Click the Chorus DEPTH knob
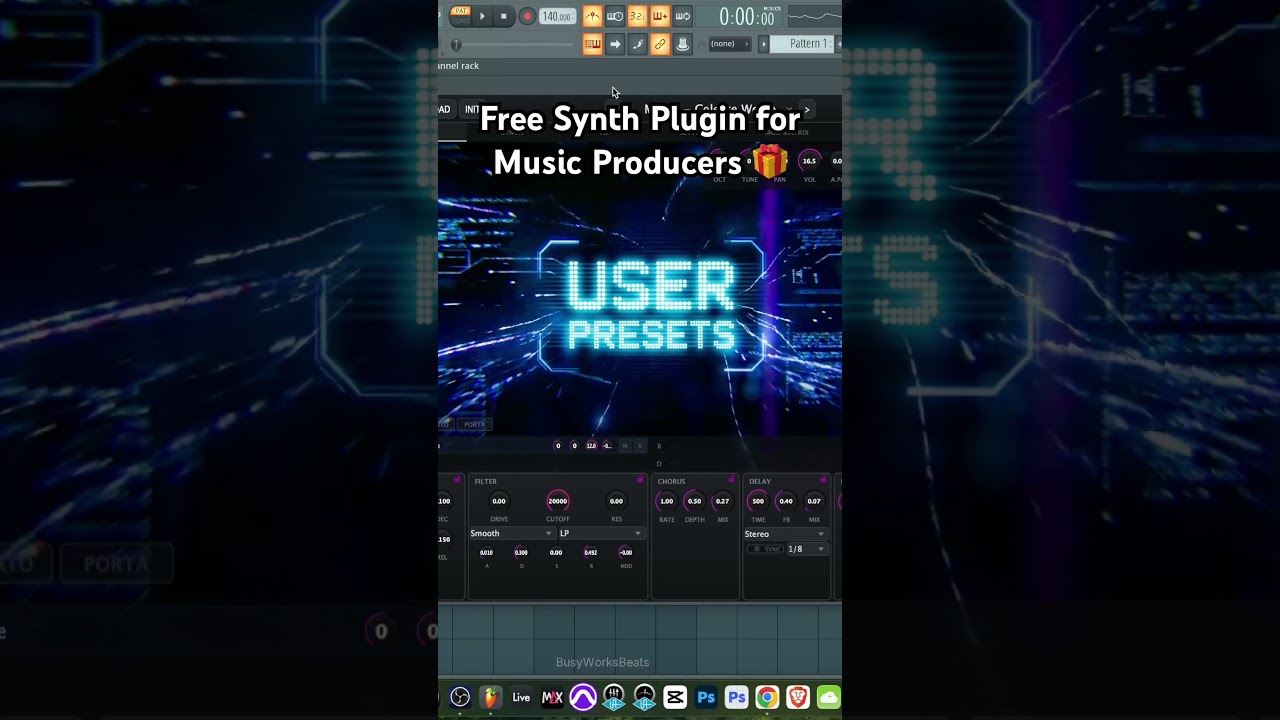This screenshot has width=1280, height=720. pyautogui.click(x=694, y=501)
